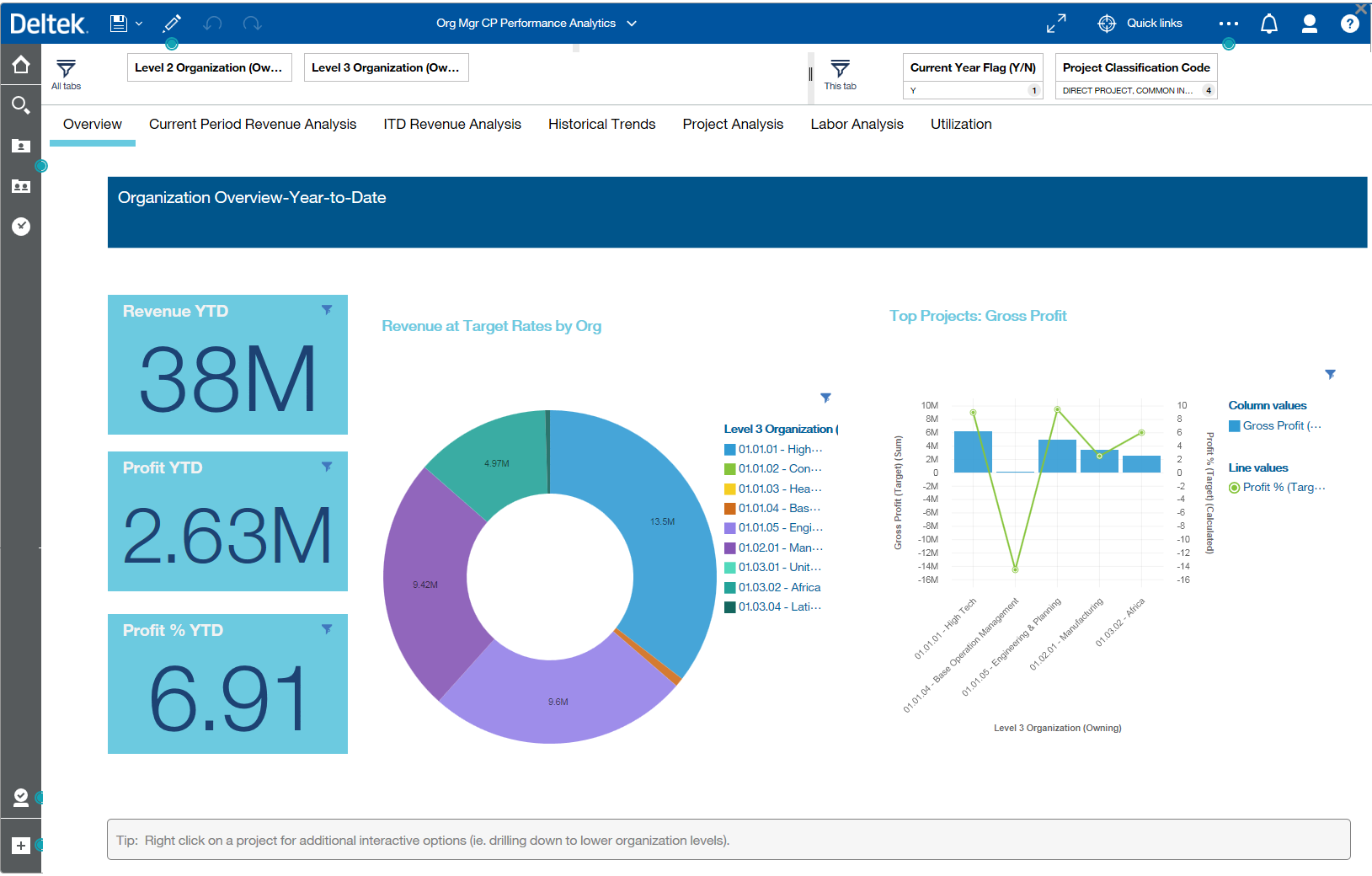
Task: Click Quick links button
Action: click(x=1140, y=24)
